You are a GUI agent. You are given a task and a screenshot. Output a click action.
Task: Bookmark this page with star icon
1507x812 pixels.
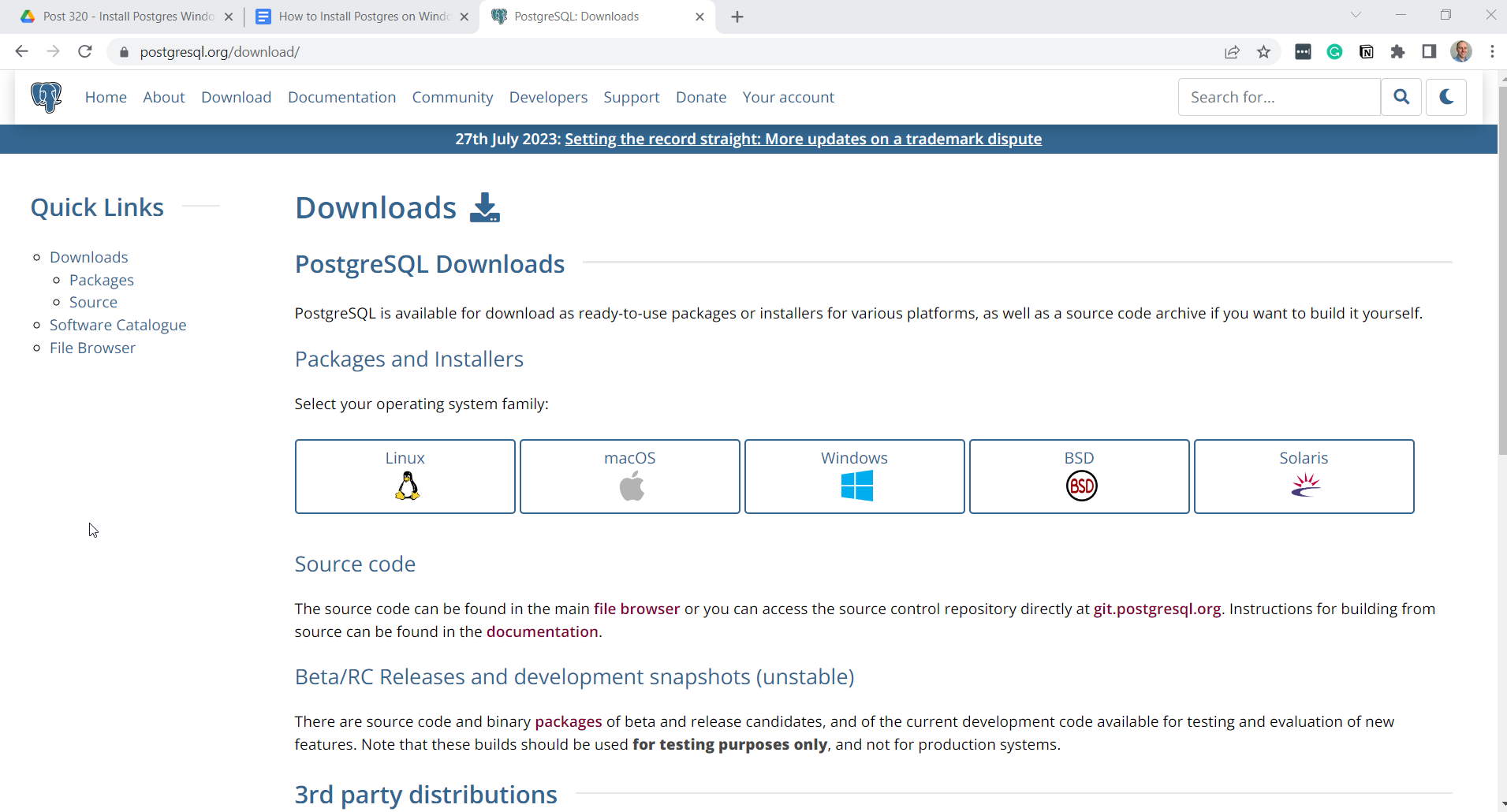click(1263, 52)
